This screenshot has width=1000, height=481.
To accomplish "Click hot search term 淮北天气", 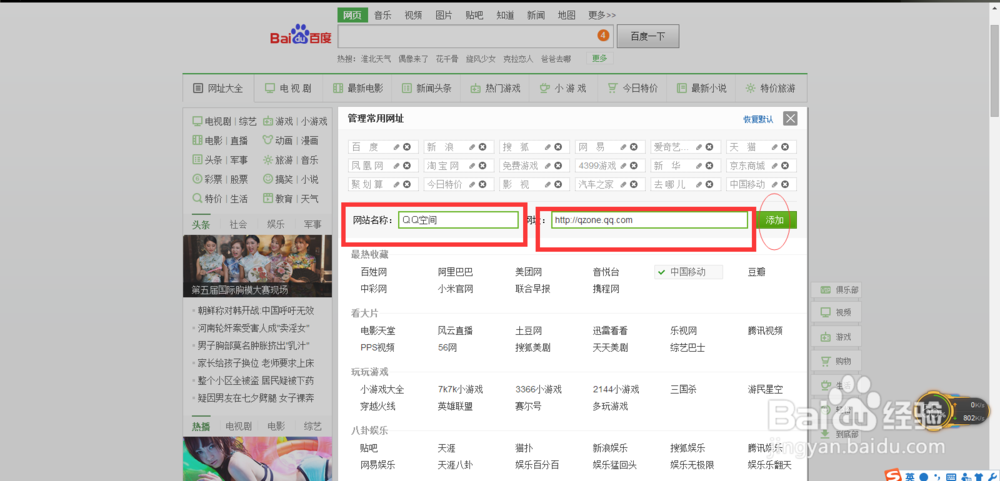I will coord(376,58).
